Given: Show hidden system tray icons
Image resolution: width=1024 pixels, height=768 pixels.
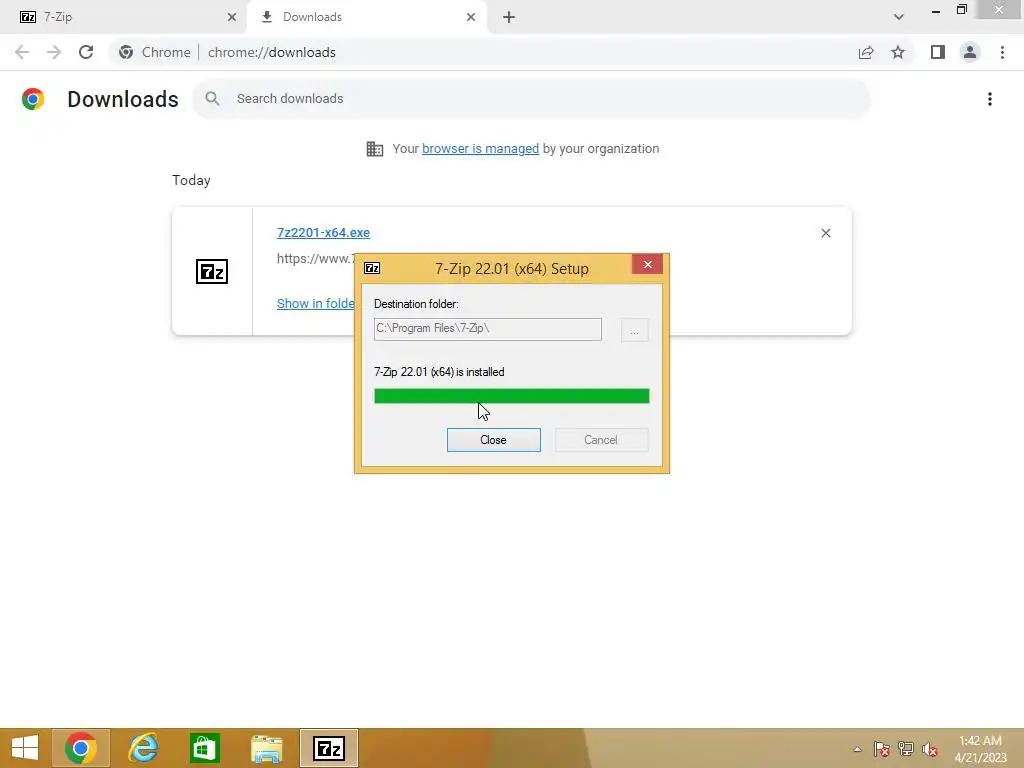Looking at the screenshot, I should point(857,749).
